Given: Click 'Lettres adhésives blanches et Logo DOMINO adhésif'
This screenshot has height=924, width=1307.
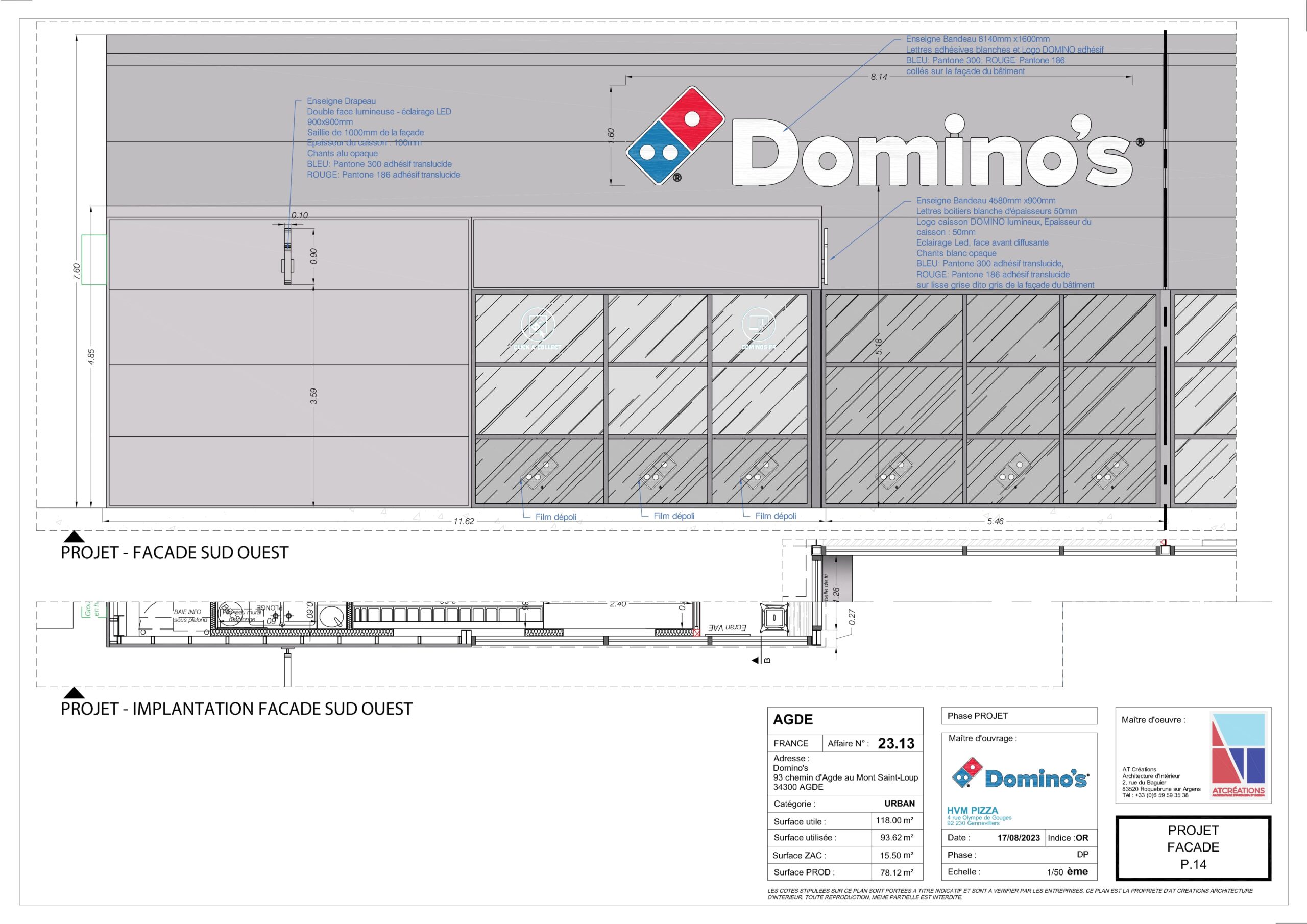Looking at the screenshot, I should coord(1005,50).
